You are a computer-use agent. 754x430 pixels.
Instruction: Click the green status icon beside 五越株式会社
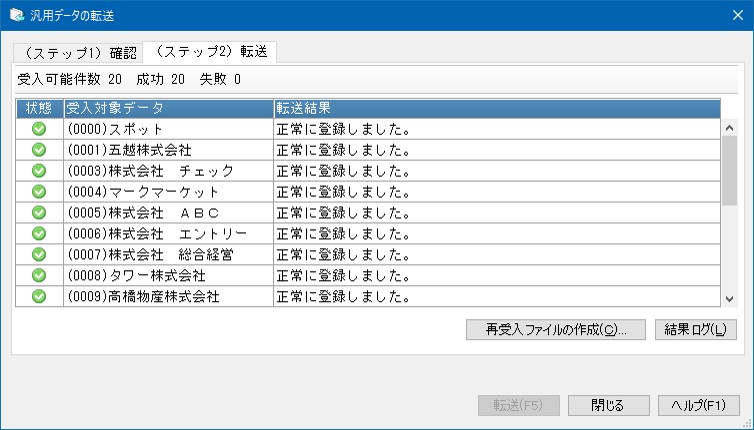pyautogui.click(x=39, y=150)
